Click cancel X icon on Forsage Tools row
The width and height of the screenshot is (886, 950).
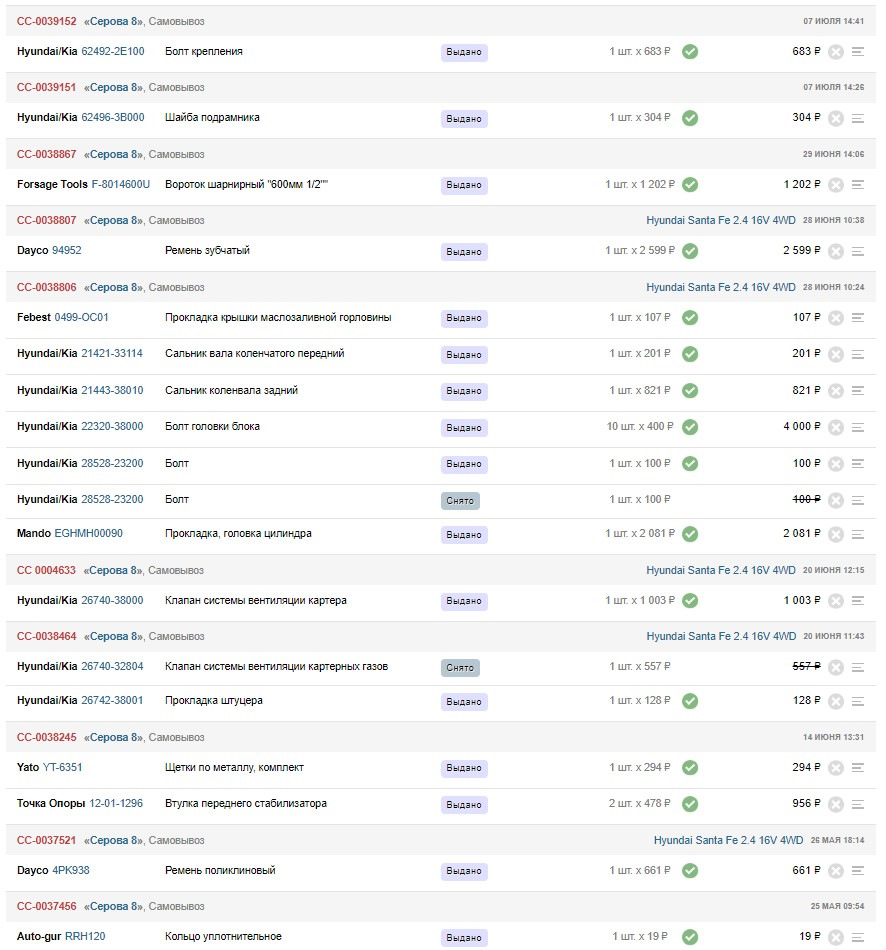pos(836,185)
